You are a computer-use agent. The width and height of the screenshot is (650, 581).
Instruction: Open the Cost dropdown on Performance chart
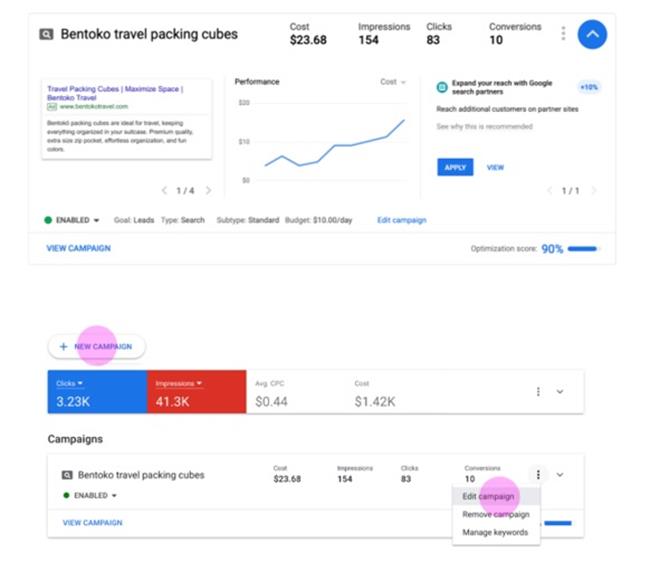point(393,82)
